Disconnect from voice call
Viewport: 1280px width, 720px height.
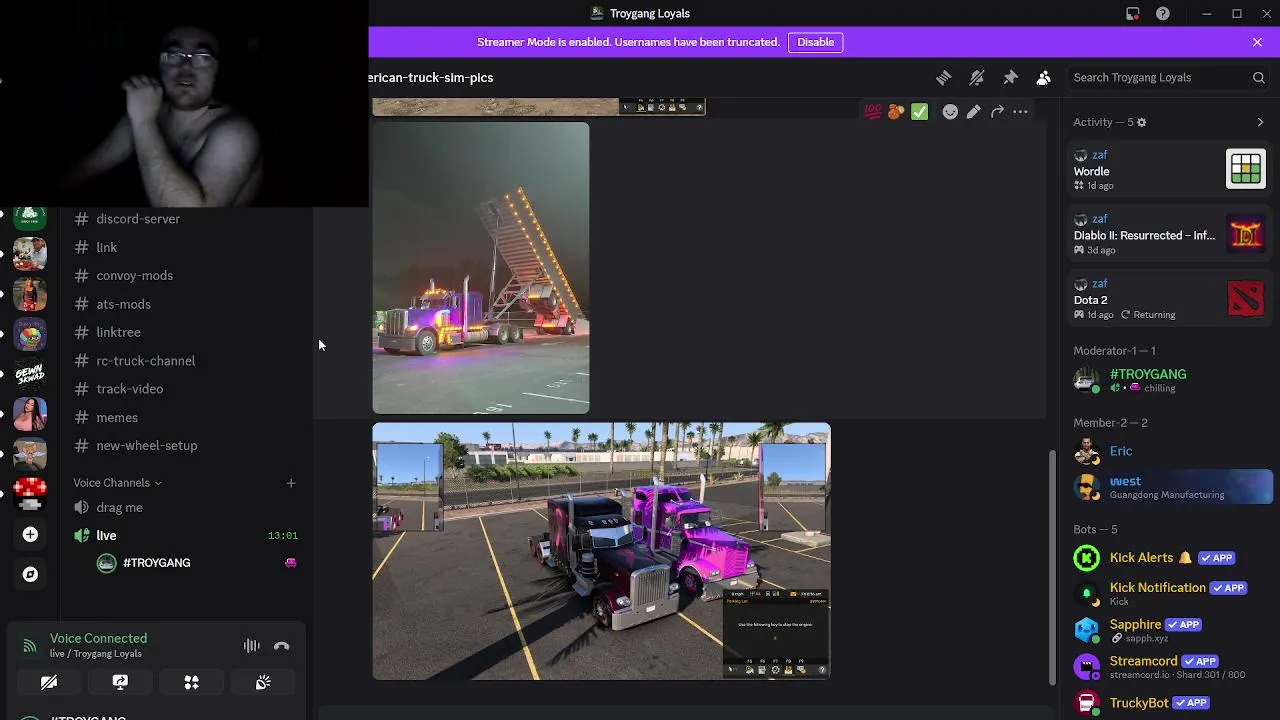pyautogui.click(x=282, y=646)
